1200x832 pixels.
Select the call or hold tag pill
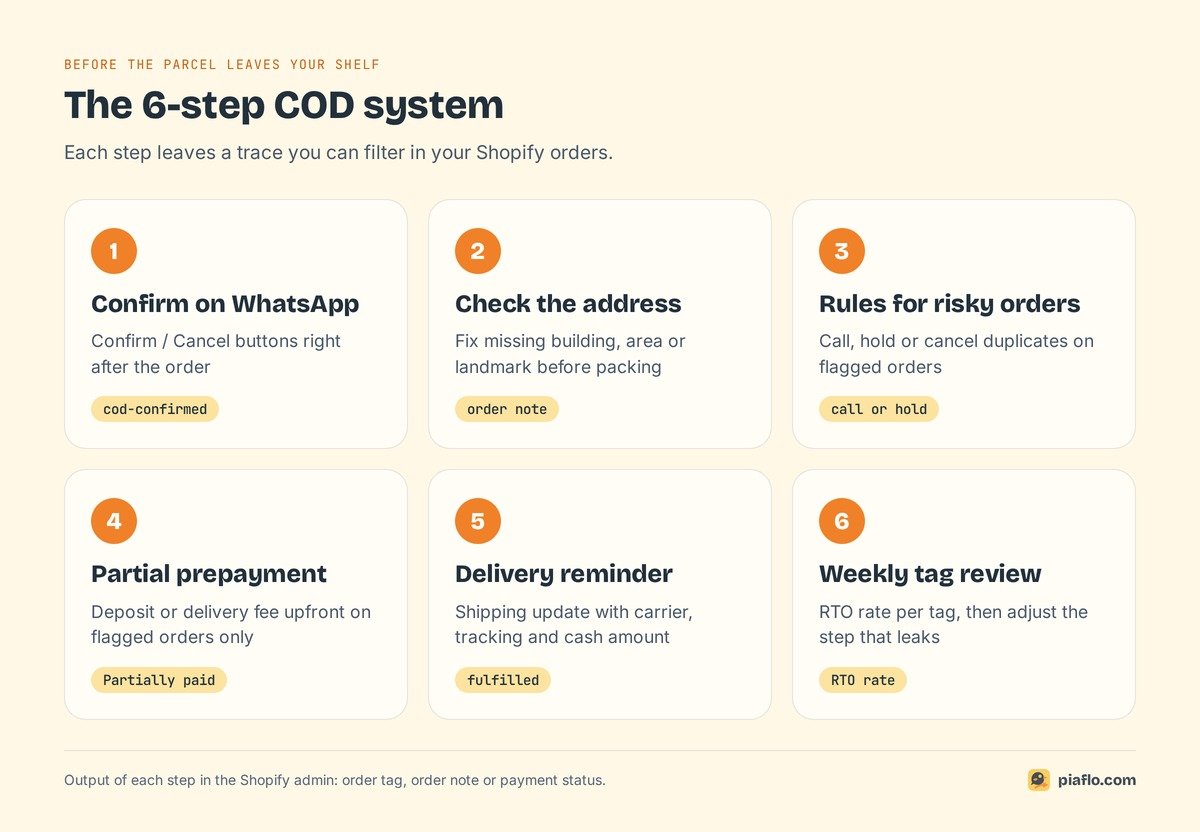click(x=879, y=409)
